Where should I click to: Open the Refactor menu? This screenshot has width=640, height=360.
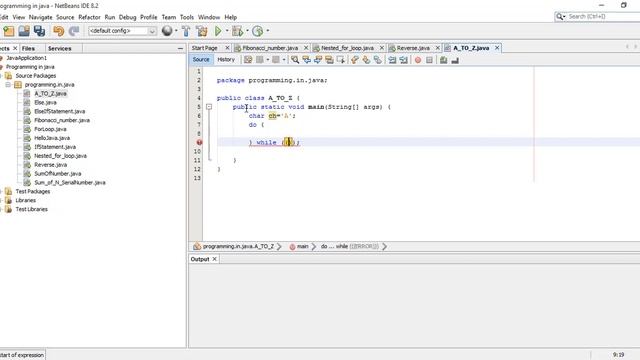[89, 17]
